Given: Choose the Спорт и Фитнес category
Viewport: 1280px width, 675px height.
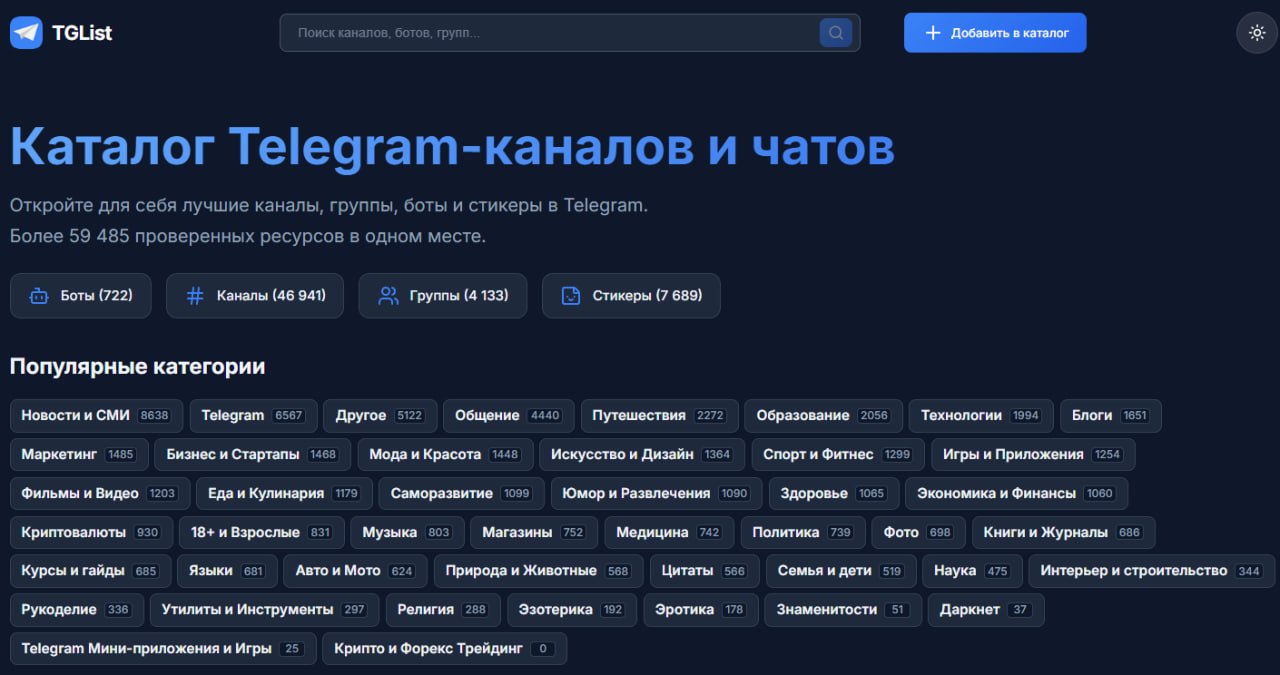Looking at the screenshot, I should (x=838, y=455).
